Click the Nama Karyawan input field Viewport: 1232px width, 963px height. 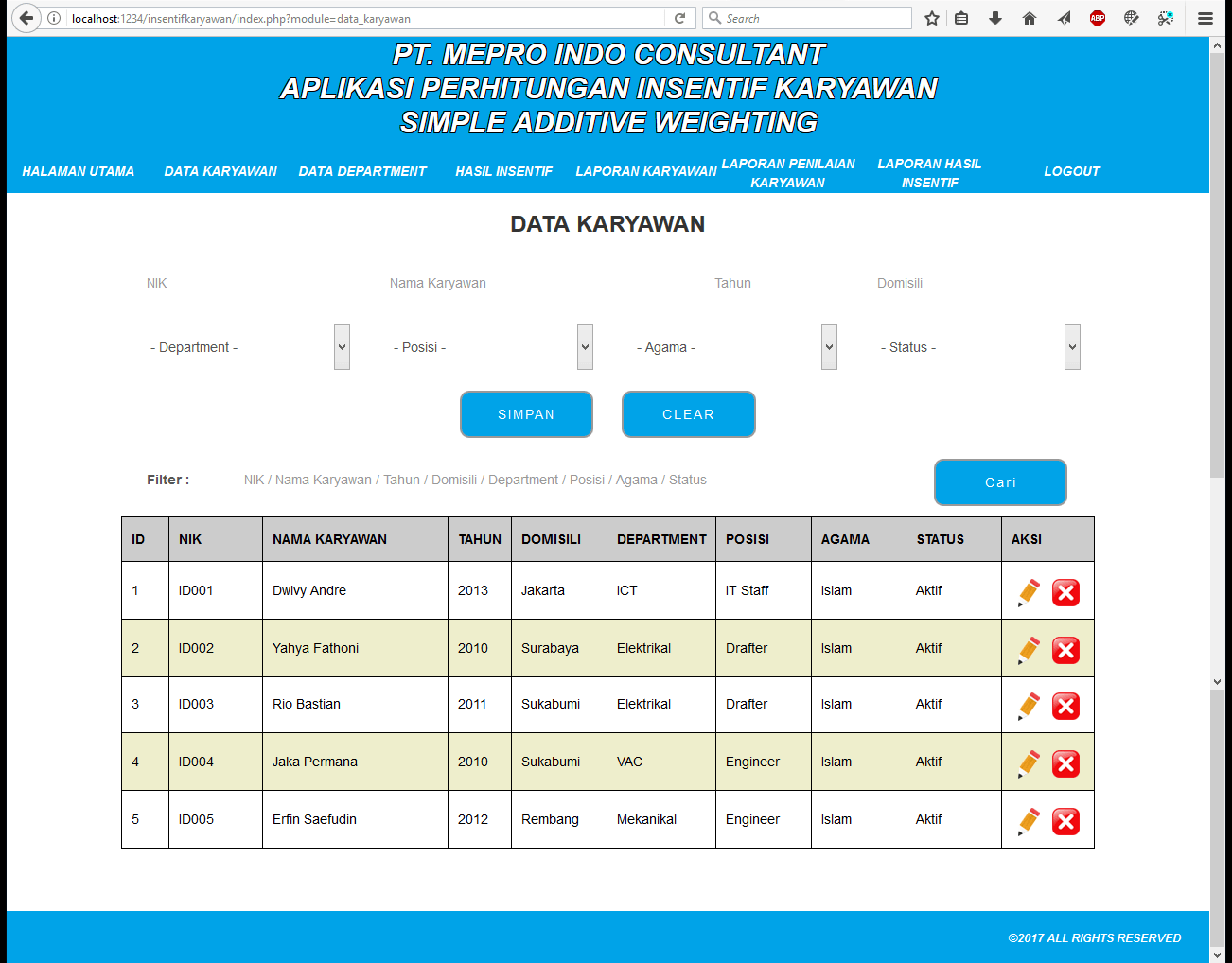[x=492, y=283]
